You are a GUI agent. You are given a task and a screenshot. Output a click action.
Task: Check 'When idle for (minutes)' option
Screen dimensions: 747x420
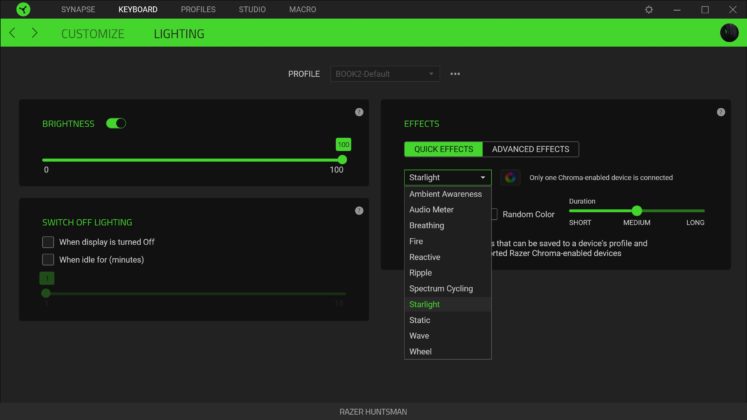click(48, 260)
